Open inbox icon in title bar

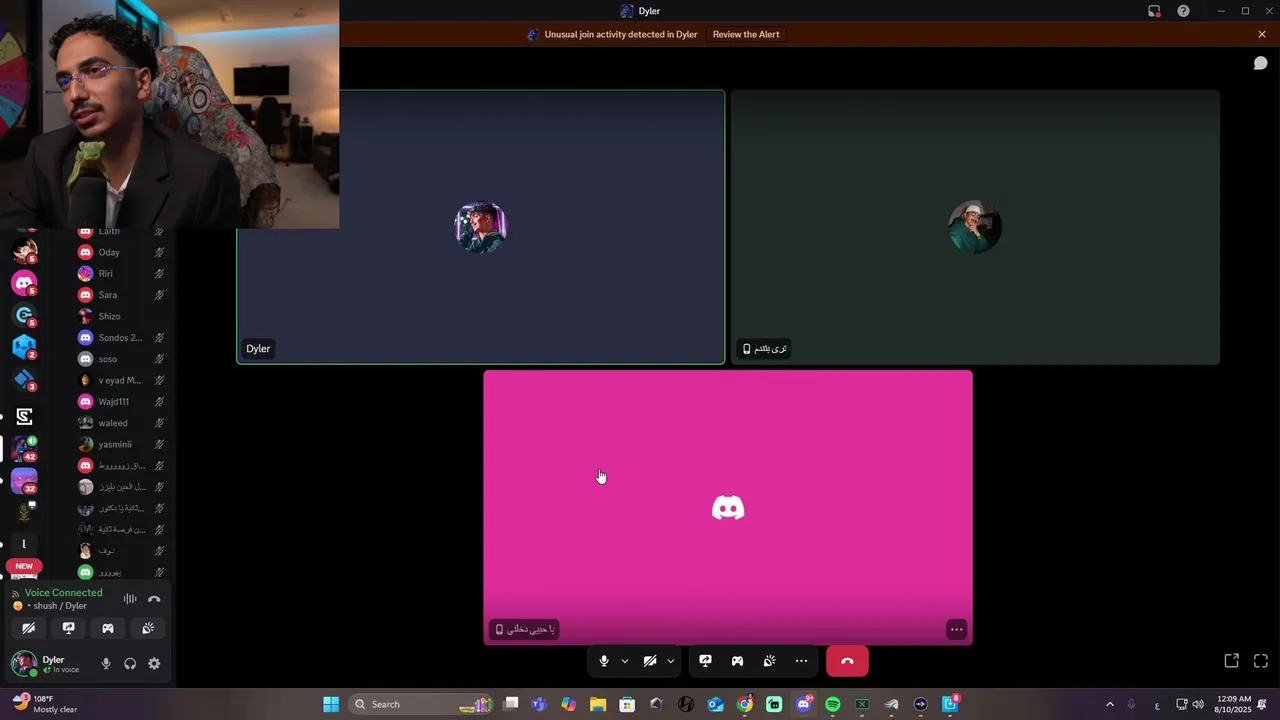click(1154, 11)
